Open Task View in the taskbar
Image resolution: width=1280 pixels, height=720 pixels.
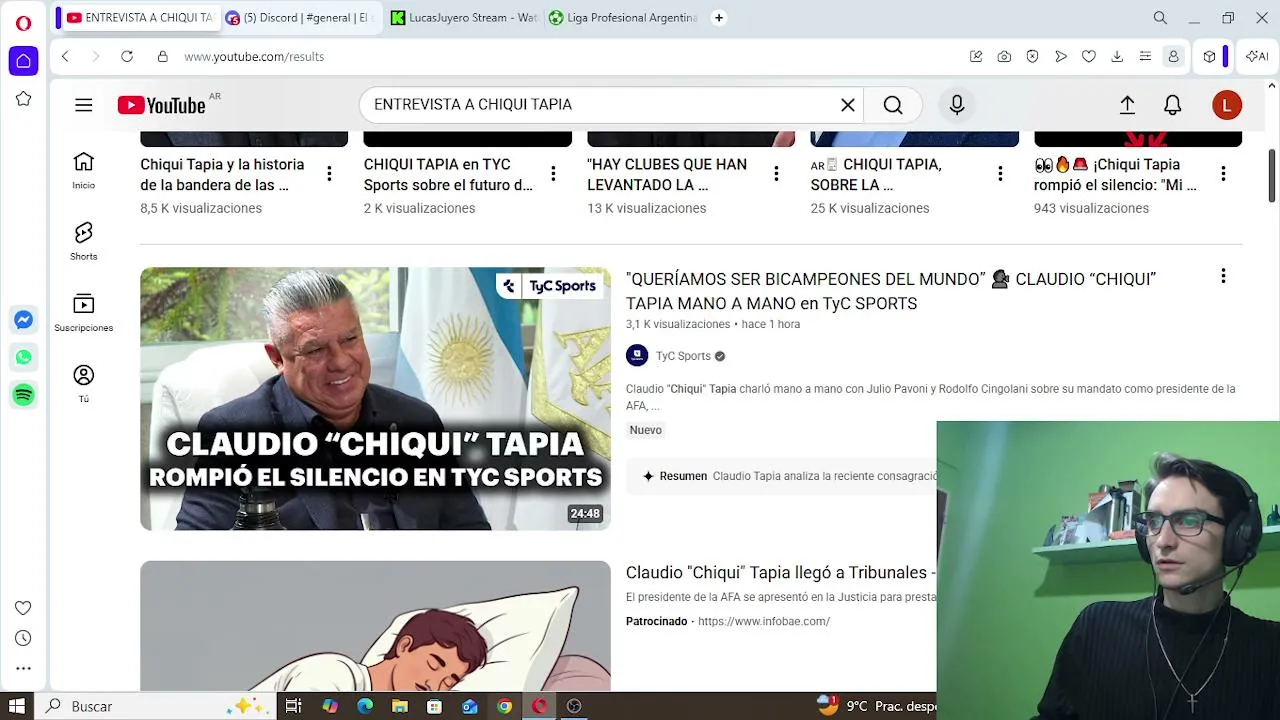(293, 706)
